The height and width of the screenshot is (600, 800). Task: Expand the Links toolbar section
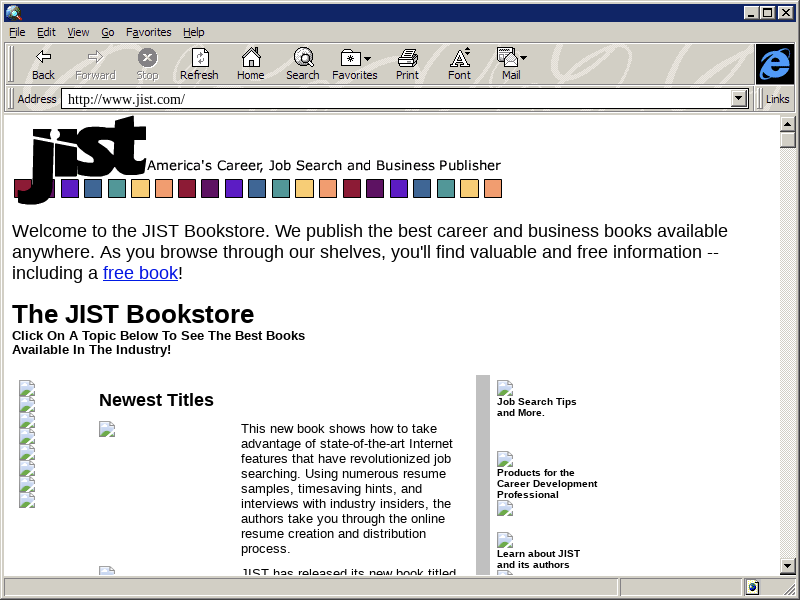pos(777,99)
